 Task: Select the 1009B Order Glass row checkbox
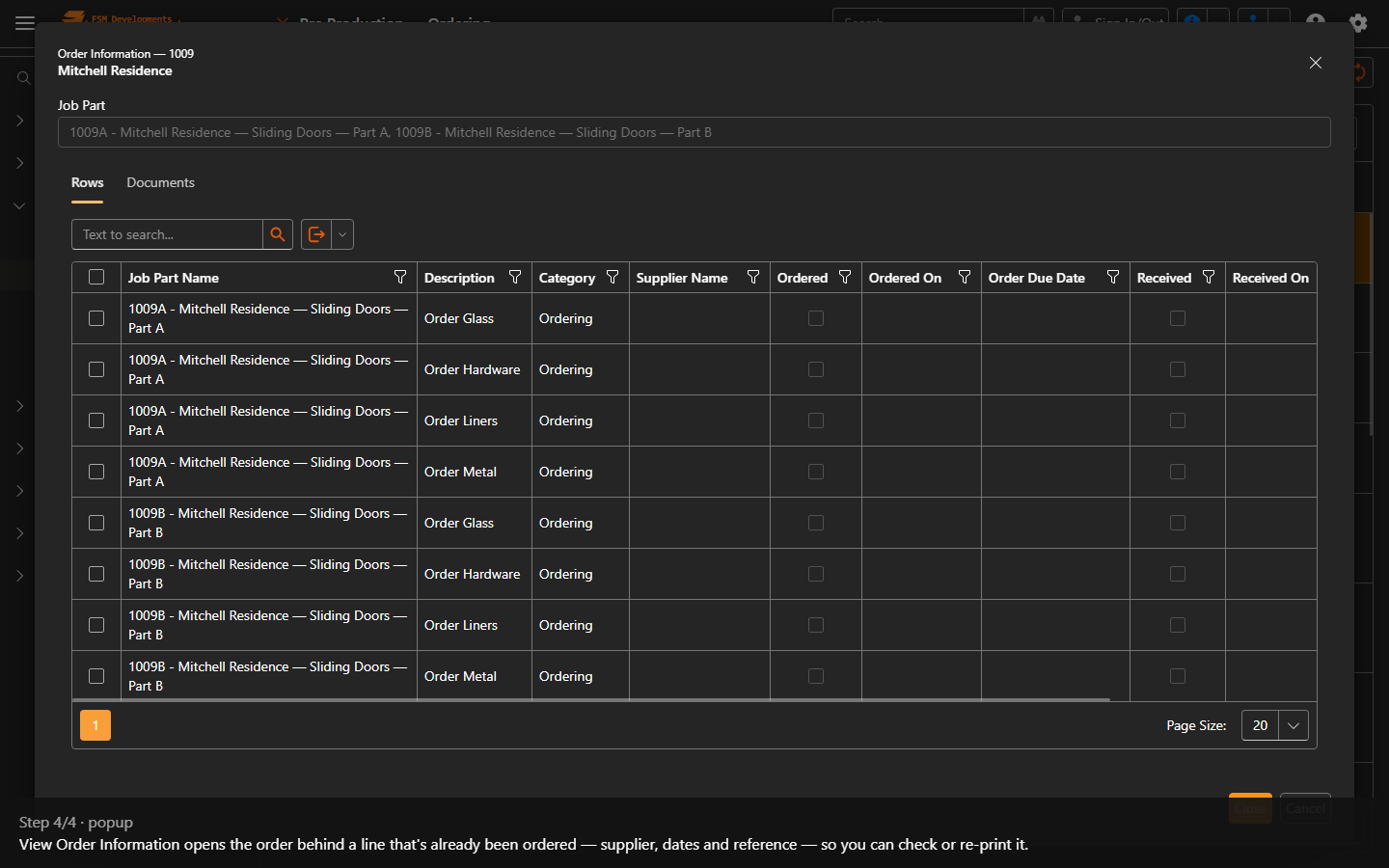(96, 523)
